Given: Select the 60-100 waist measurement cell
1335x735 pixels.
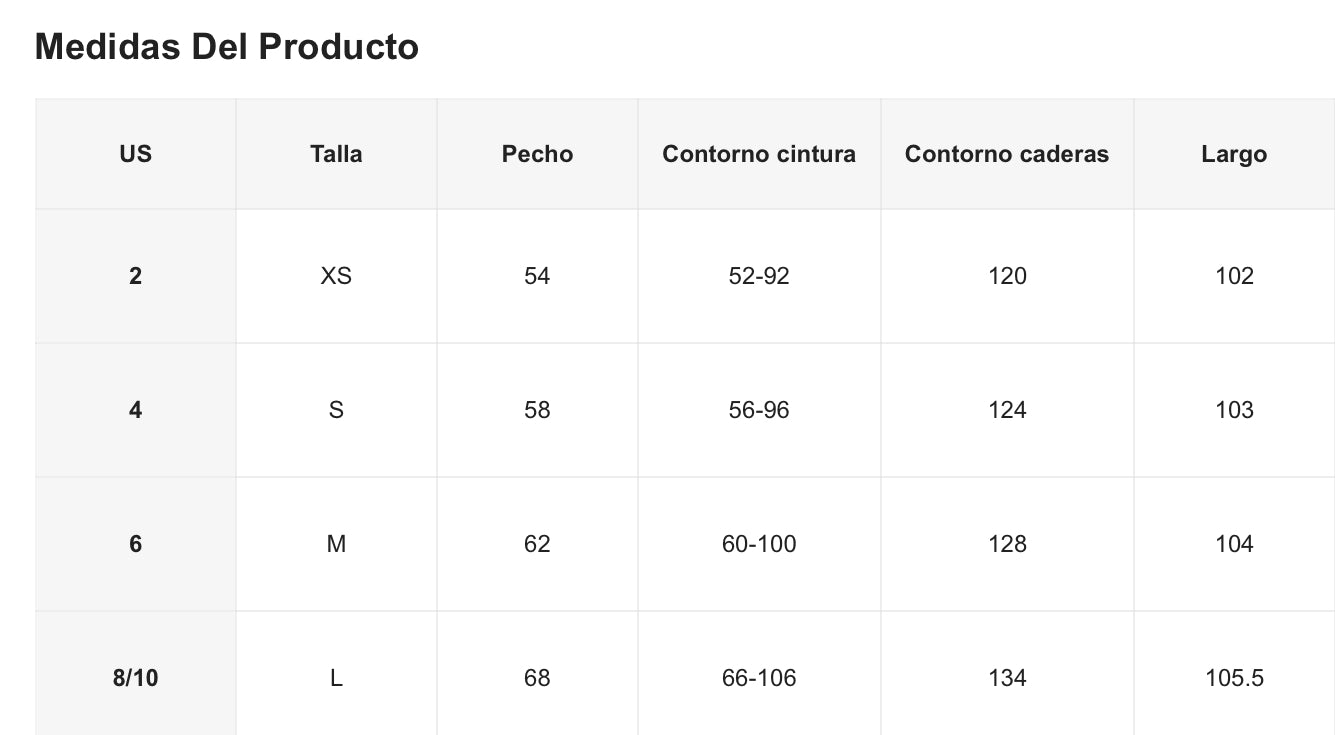Looking at the screenshot, I should pyautogui.click(x=759, y=544).
